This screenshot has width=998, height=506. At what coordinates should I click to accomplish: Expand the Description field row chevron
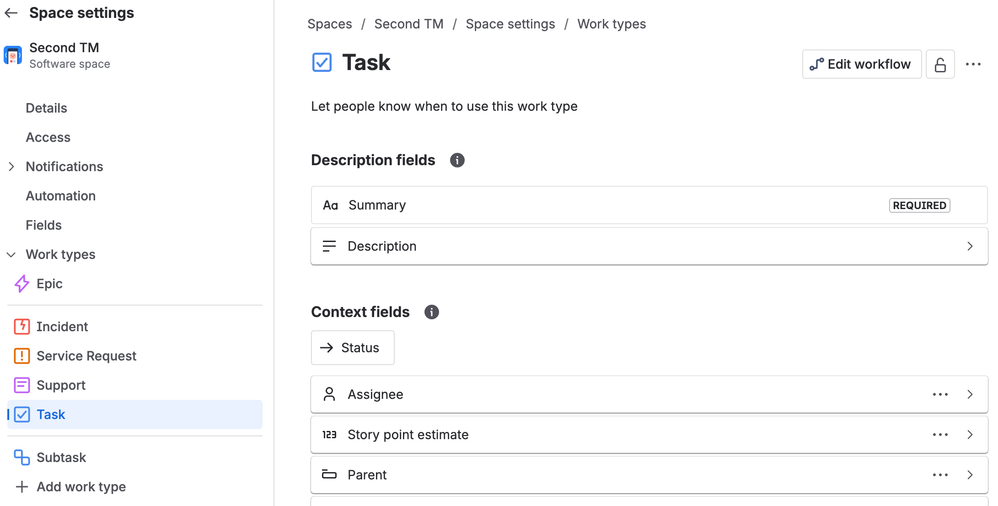[970, 246]
